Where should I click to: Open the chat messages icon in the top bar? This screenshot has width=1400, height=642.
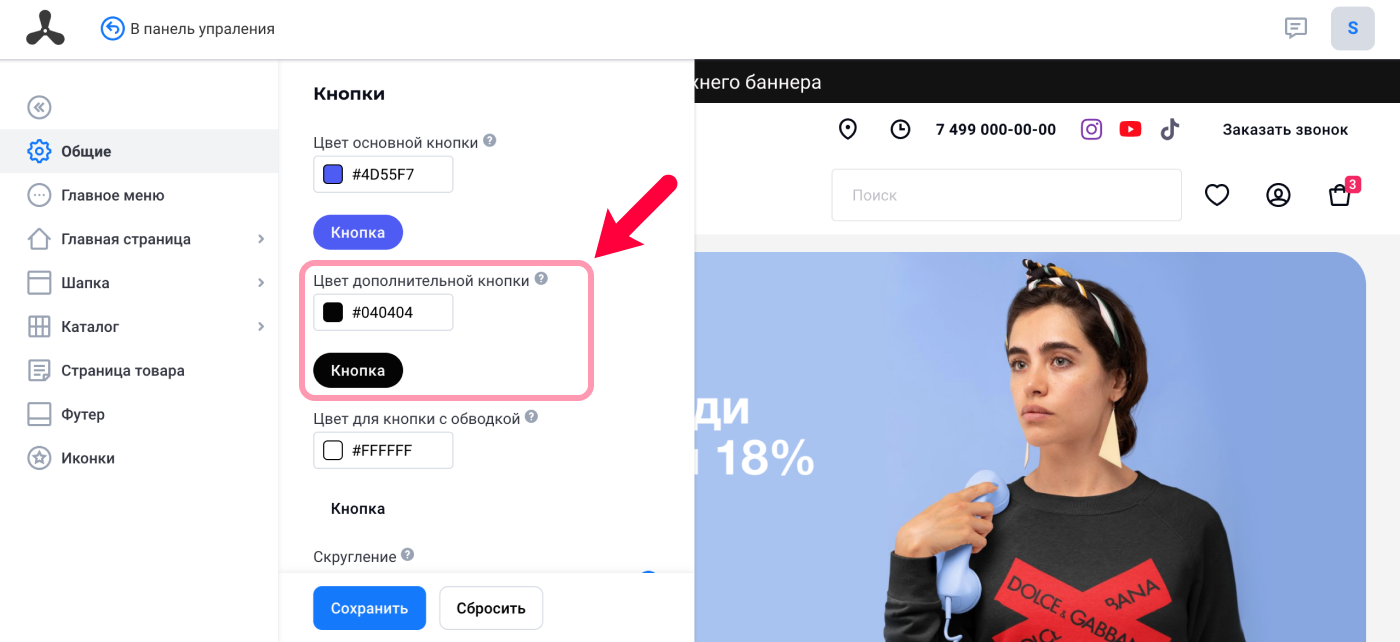(x=1296, y=28)
